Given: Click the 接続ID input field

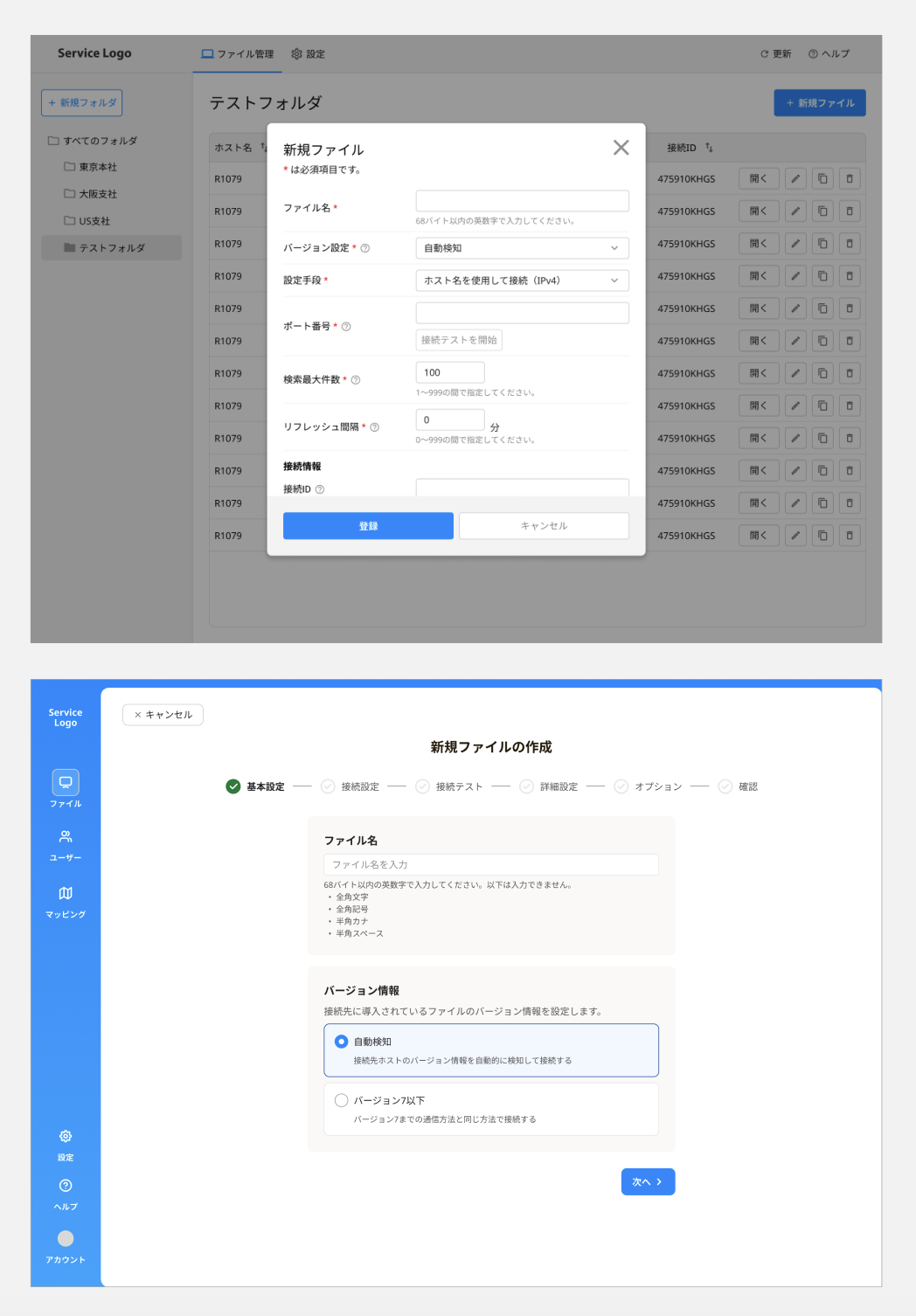Looking at the screenshot, I should point(523,488).
